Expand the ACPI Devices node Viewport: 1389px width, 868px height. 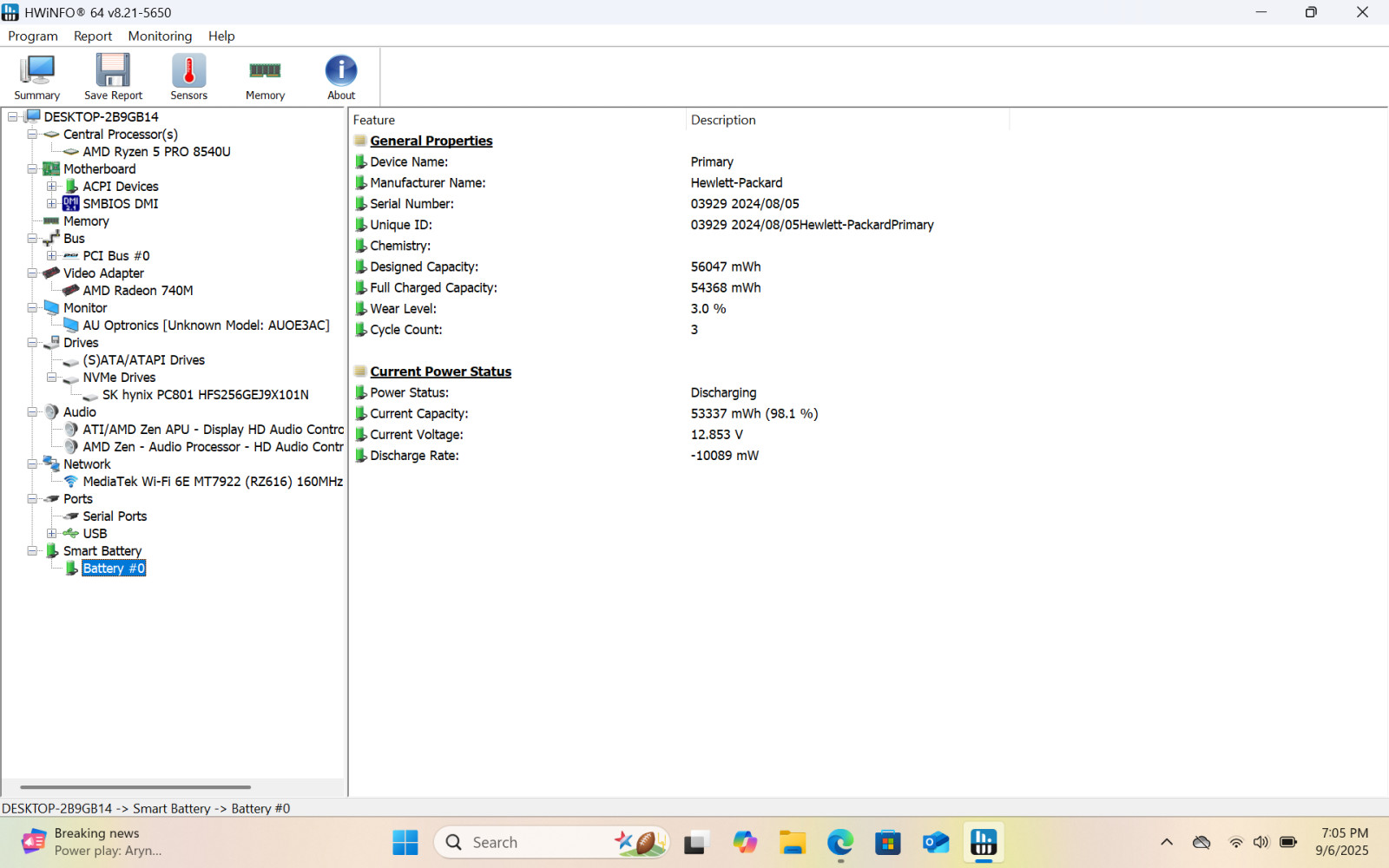pos(52,186)
